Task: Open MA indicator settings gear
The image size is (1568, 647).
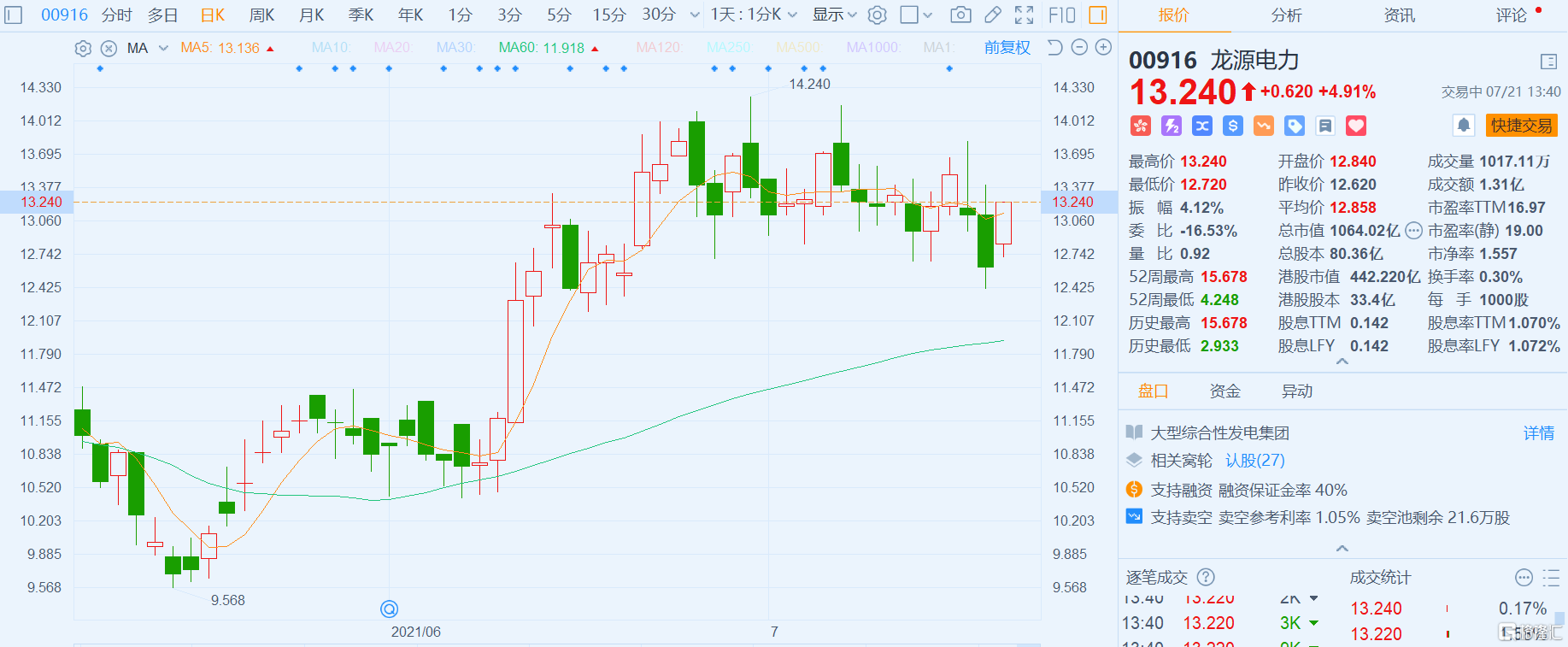Action: pyautogui.click(x=83, y=48)
